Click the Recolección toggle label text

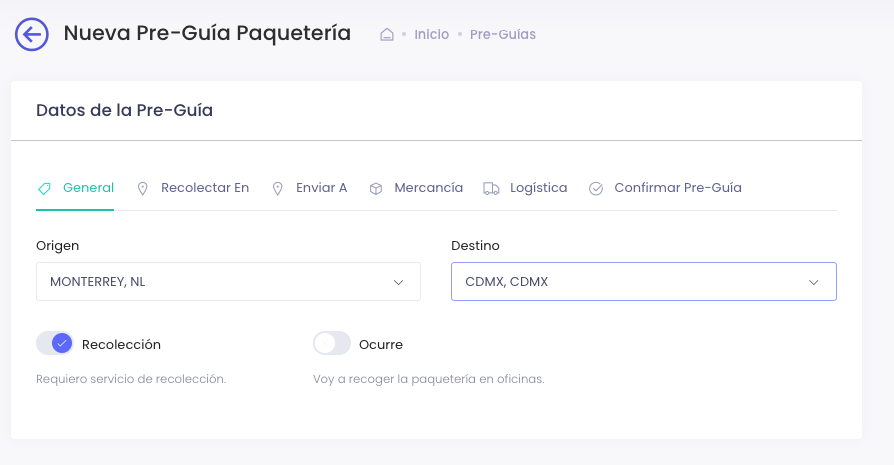[121, 344]
